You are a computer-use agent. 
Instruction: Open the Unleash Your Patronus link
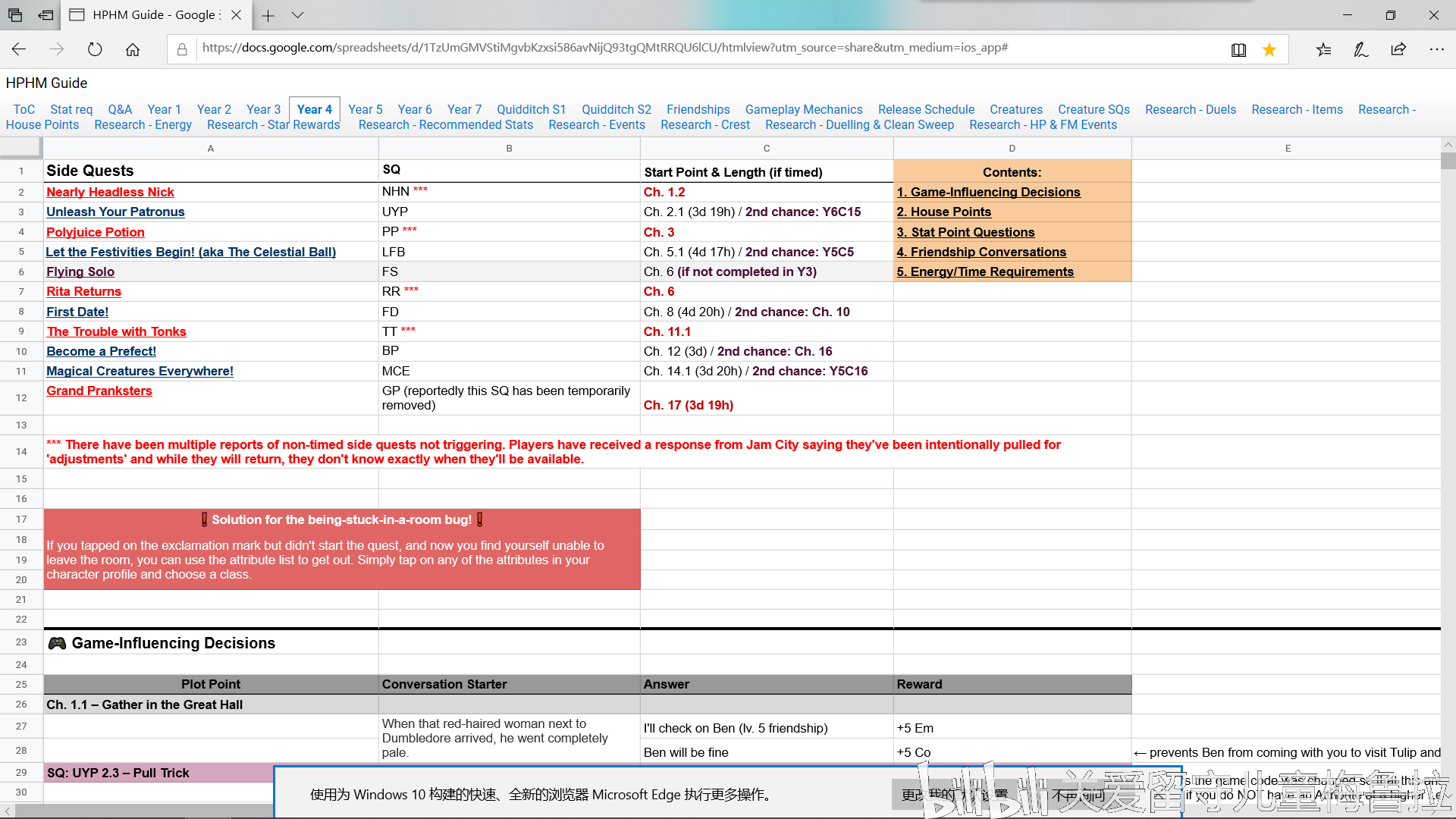(115, 212)
